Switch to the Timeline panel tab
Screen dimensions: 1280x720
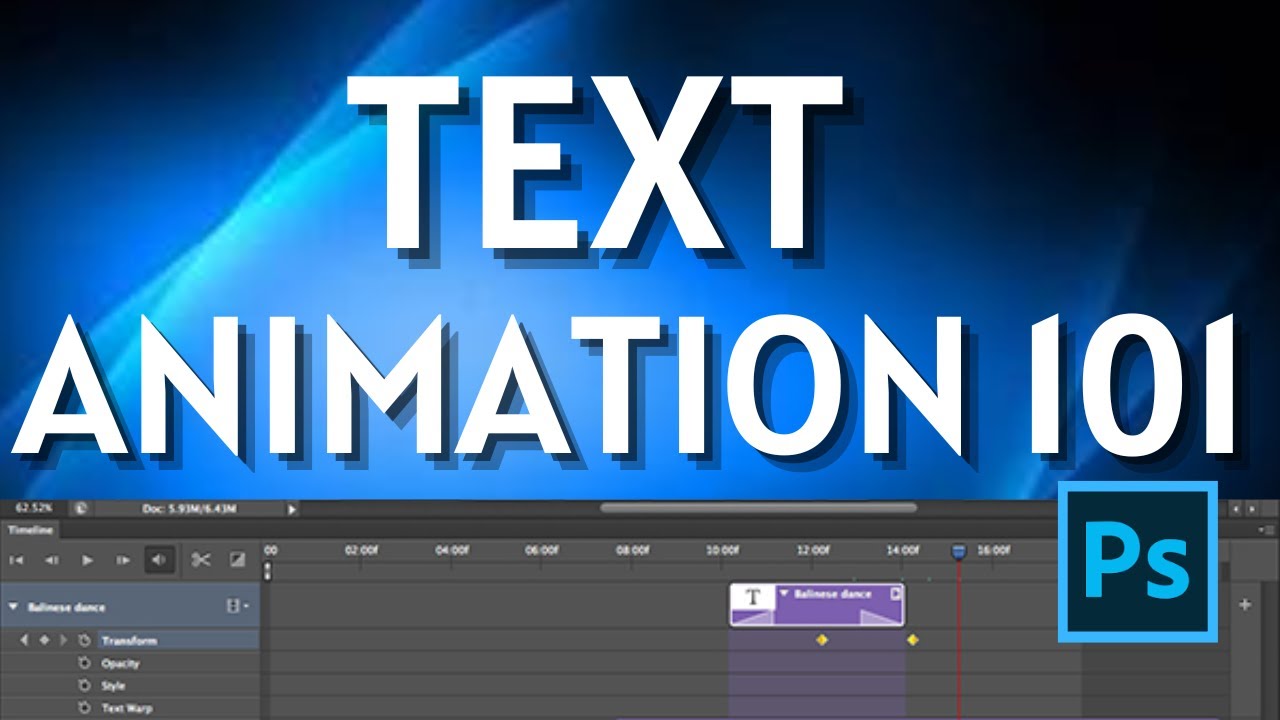pos(29,530)
